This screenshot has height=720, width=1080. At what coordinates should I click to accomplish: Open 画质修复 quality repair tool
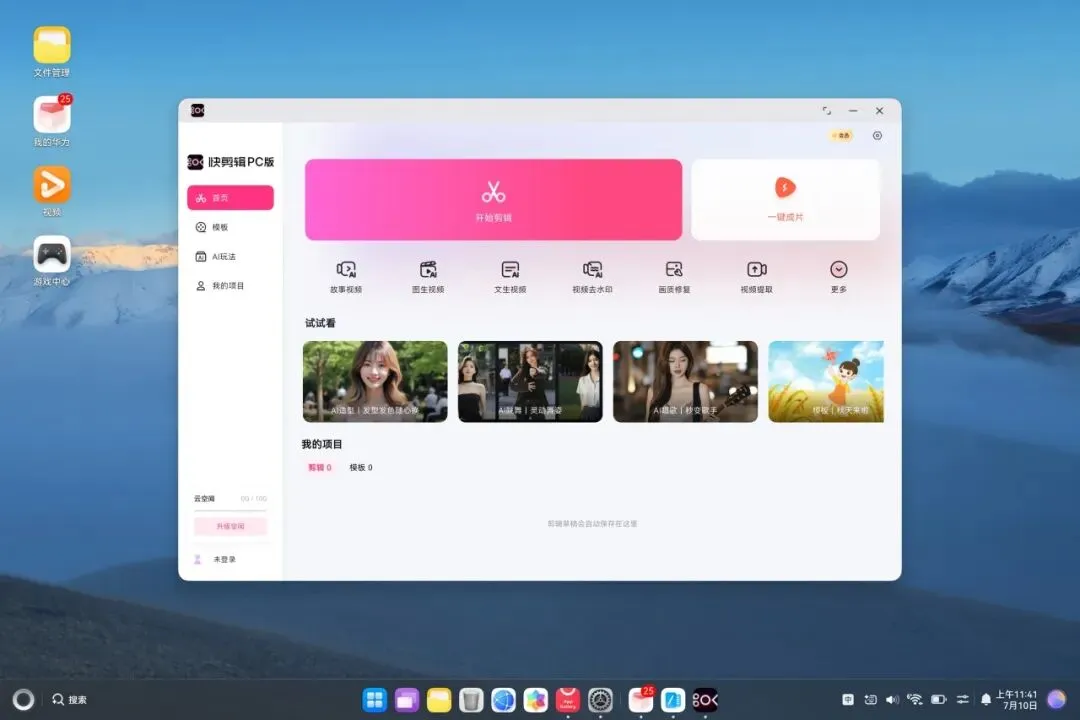click(674, 277)
